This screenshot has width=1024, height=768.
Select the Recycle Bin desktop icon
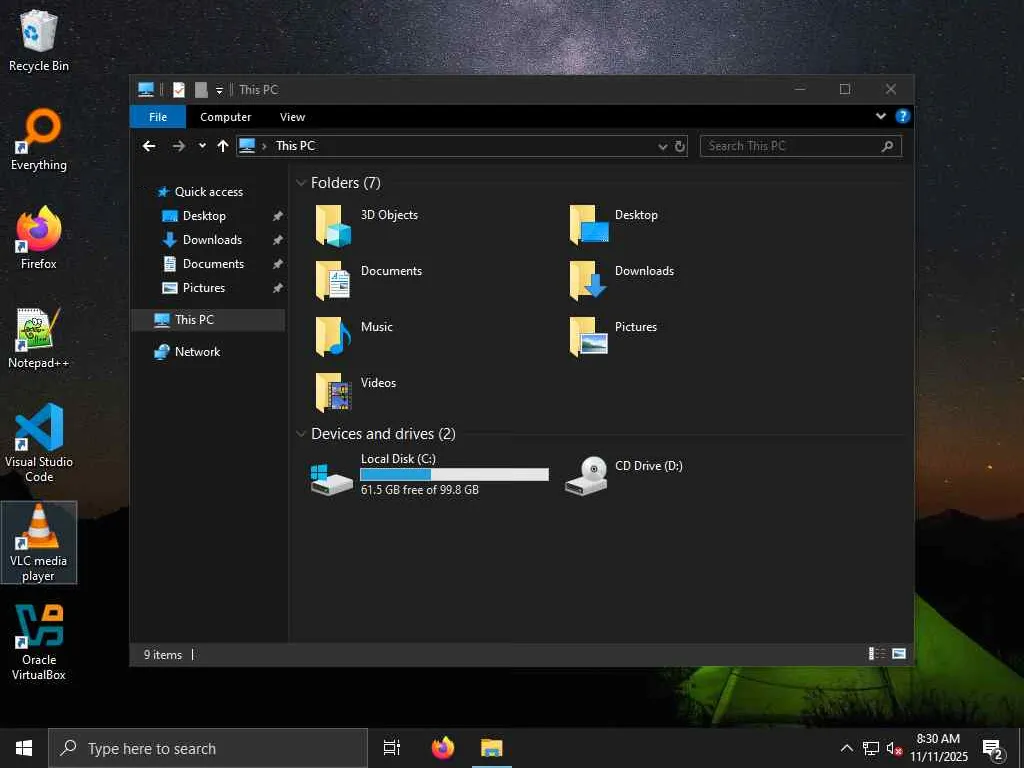click(39, 40)
